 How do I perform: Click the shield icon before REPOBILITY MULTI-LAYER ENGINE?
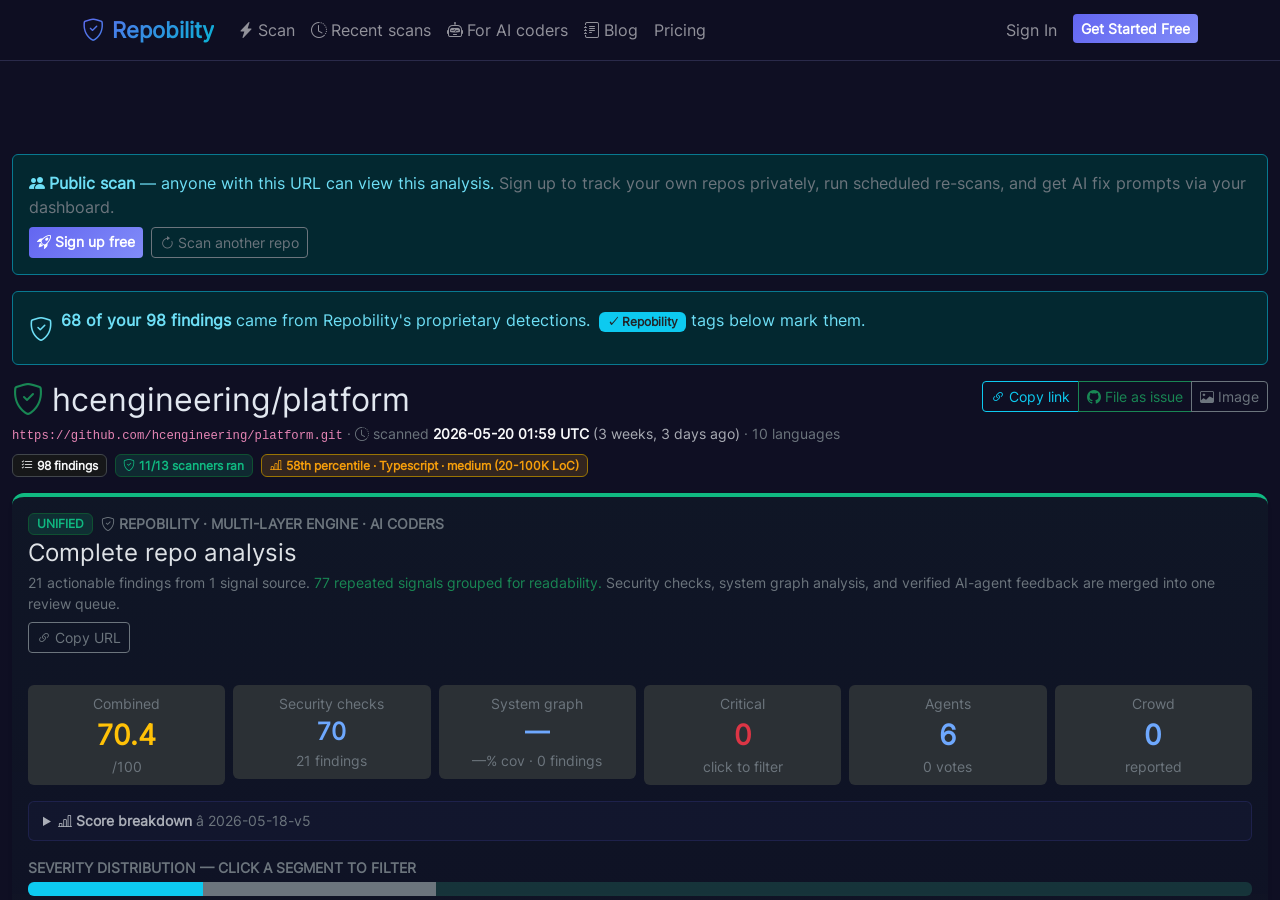tap(108, 524)
